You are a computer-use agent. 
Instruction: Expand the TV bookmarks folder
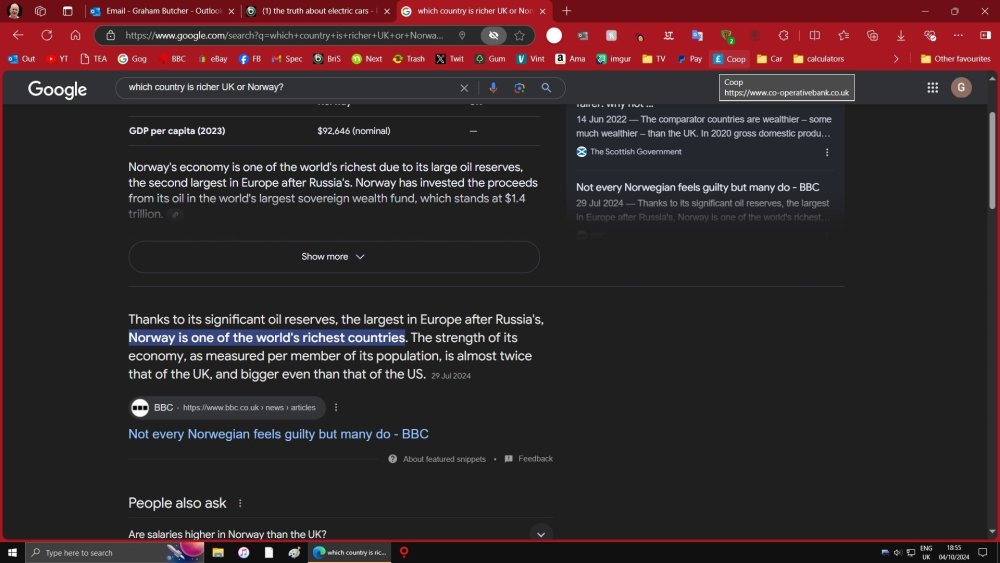(x=654, y=59)
